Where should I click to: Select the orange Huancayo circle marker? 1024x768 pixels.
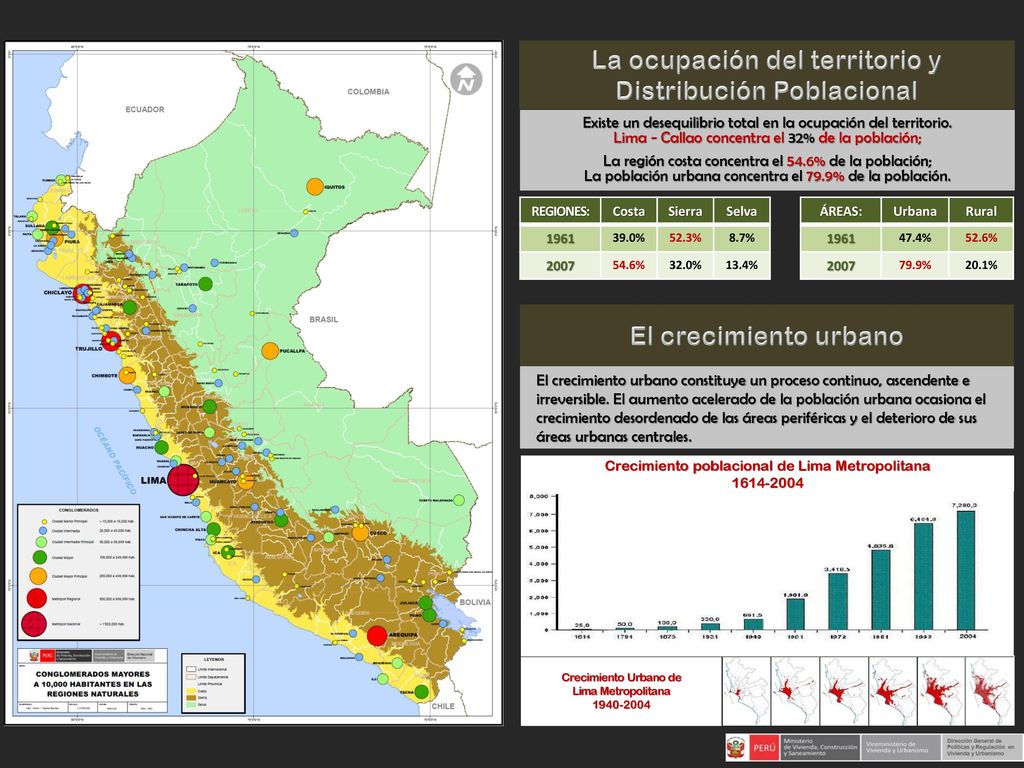(x=246, y=482)
